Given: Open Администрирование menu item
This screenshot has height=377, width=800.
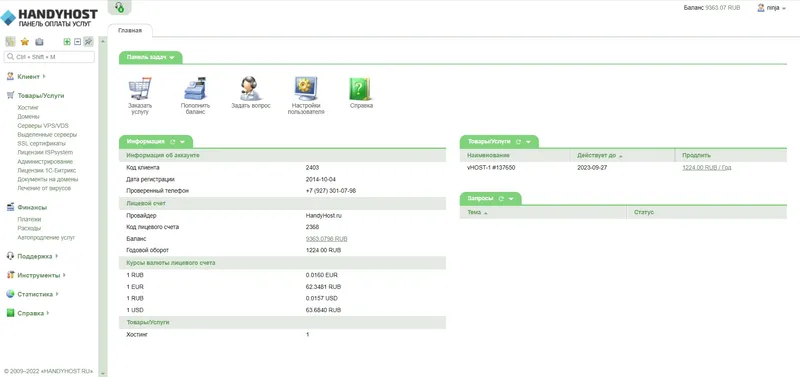Looking at the screenshot, I should 45,161.
